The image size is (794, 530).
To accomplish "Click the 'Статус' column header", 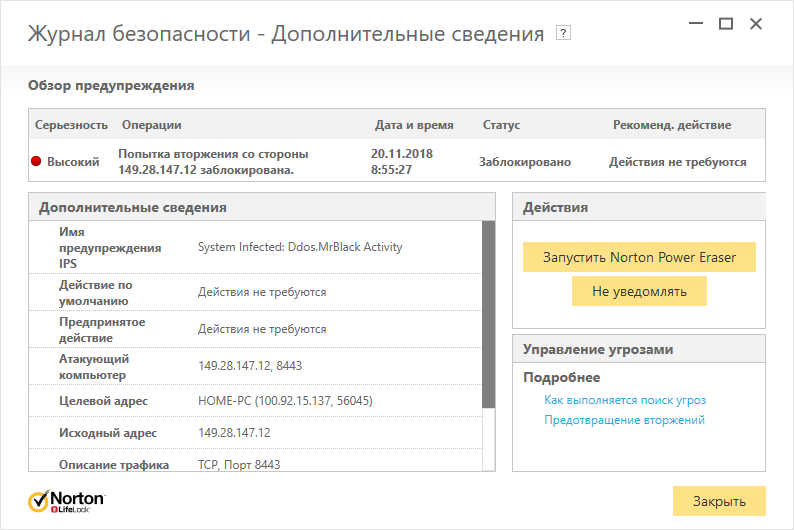I will pyautogui.click(x=501, y=125).
